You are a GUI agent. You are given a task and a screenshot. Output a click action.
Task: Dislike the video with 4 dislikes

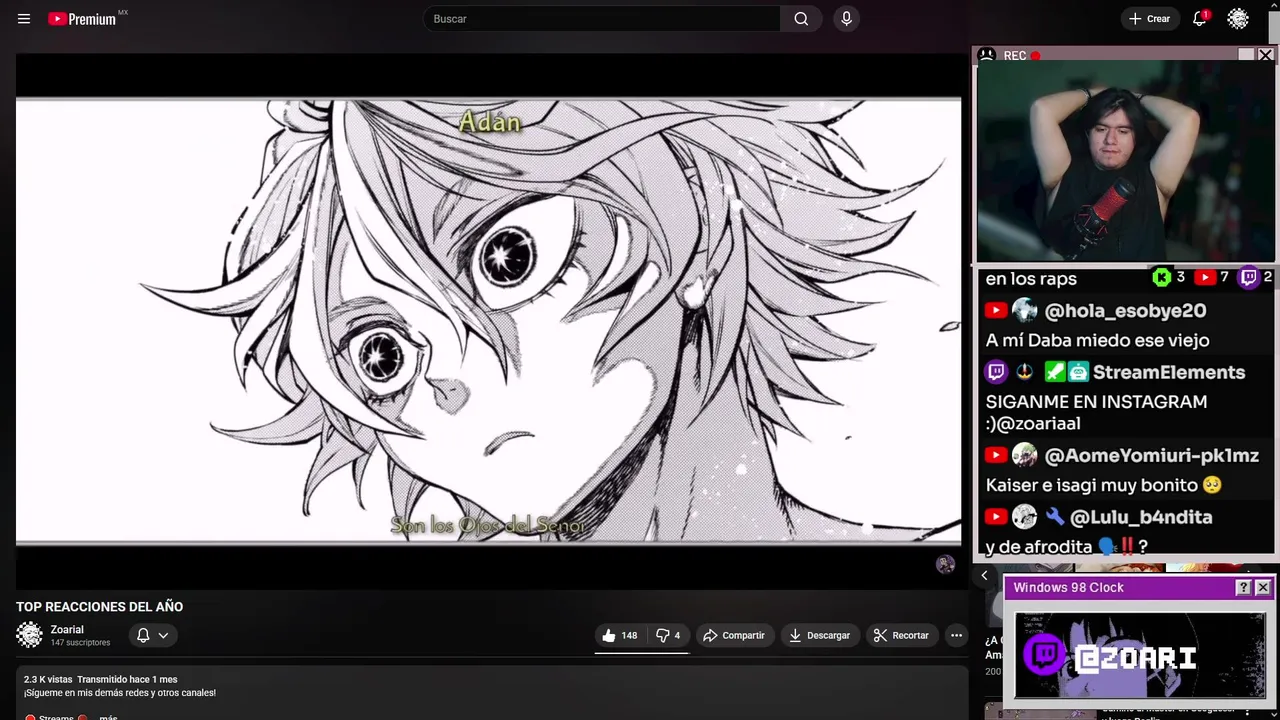(667, 635)
